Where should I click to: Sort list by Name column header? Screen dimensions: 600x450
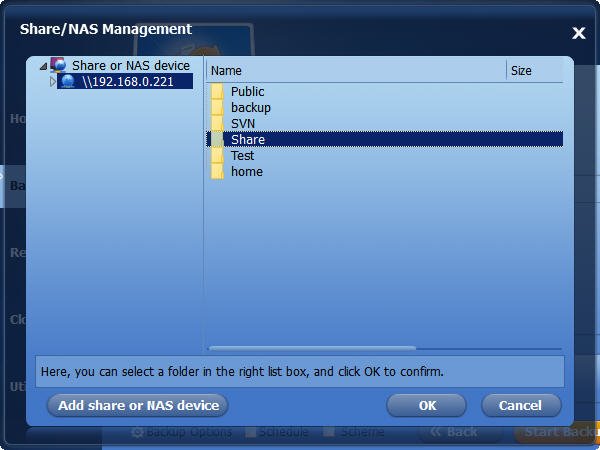[356, 70]
